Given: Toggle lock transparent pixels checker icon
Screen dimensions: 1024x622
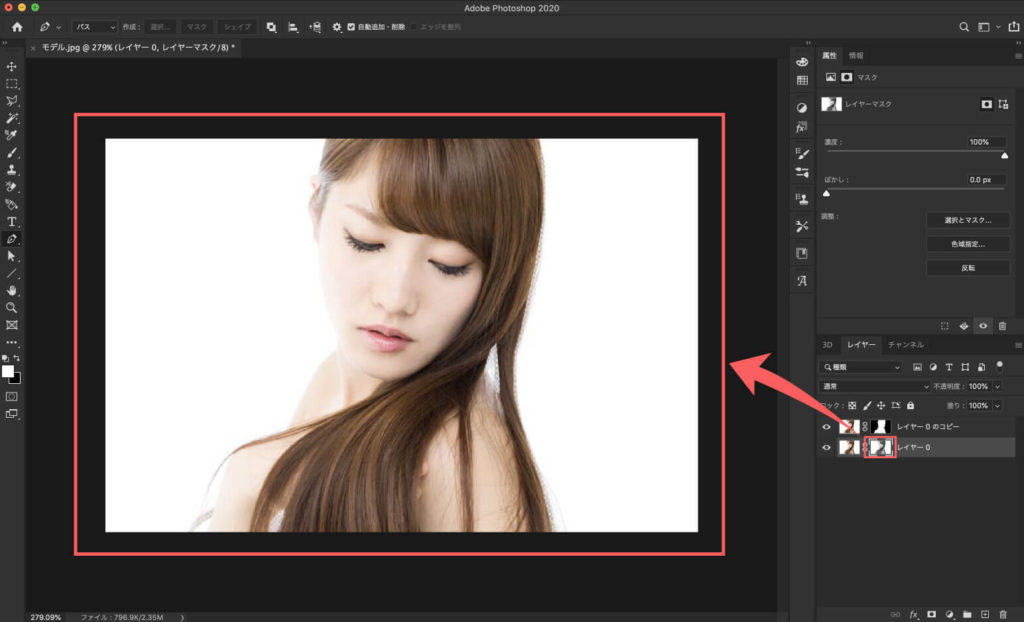Looking at the screenshot, I should coord(852,406).
